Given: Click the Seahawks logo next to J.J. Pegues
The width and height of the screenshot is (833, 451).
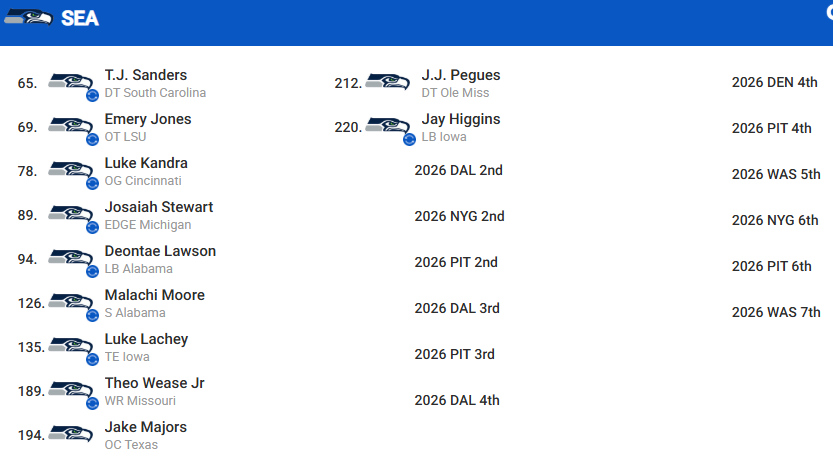Looking at the screenshot, I should (x=388, y=82).
